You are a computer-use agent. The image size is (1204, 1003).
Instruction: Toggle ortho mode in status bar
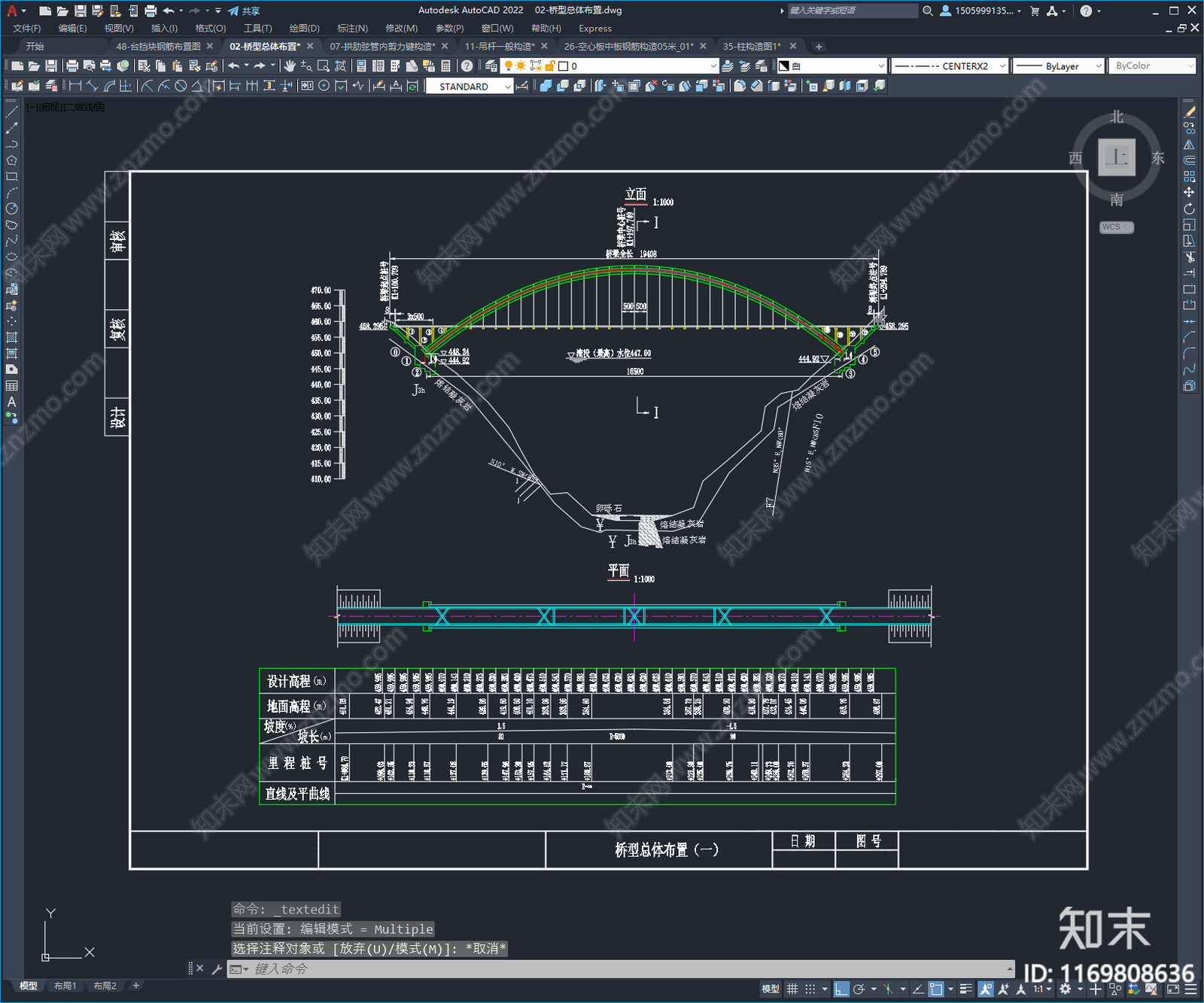pos(841,989)
